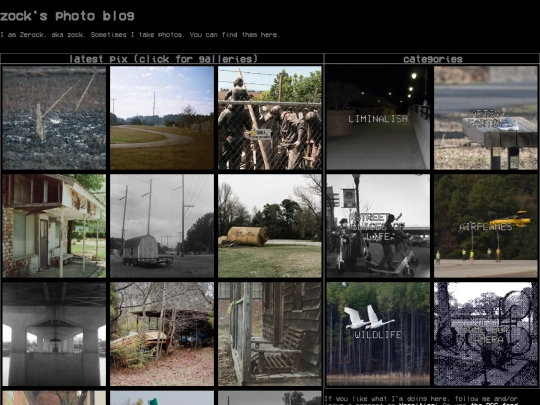Open the overturned yellow tank photo

tap(270, 226)
